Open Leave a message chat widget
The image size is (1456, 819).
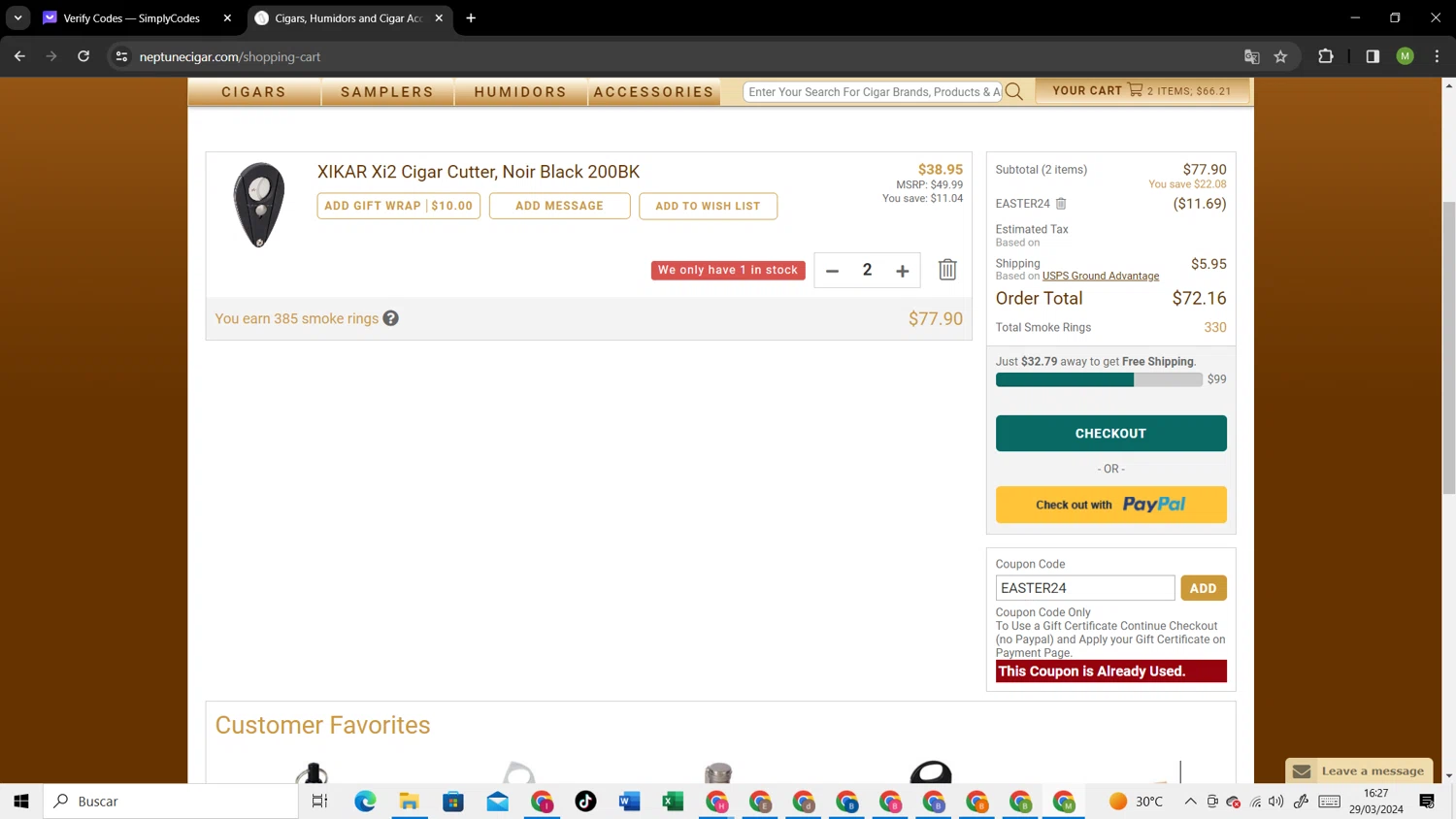[1359, 771]
